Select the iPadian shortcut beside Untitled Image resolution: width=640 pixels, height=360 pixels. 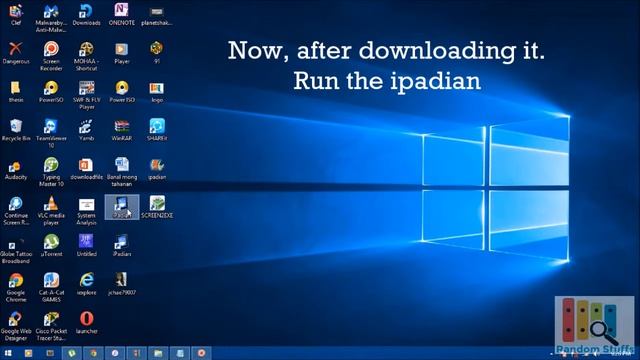point(122,246)
